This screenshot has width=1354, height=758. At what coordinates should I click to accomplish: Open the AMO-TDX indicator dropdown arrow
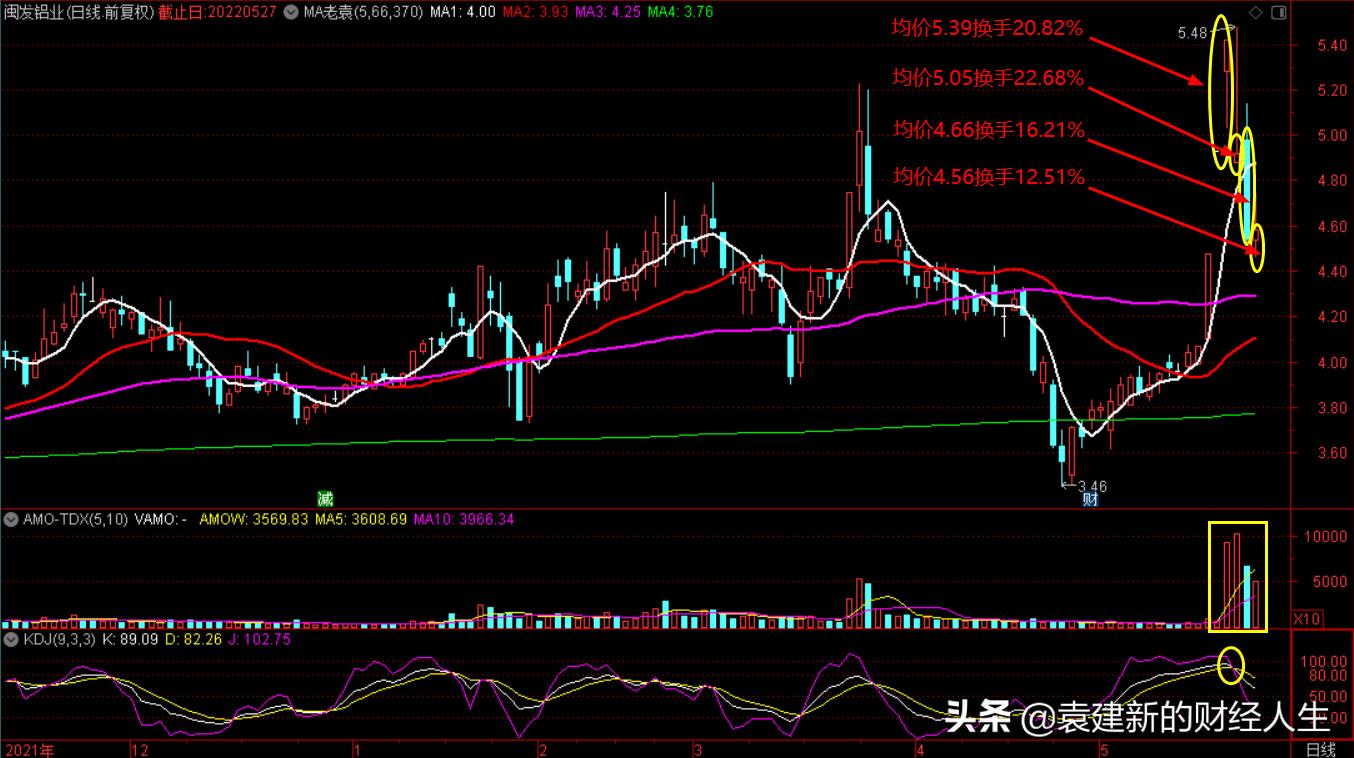[x=11, y=519]
